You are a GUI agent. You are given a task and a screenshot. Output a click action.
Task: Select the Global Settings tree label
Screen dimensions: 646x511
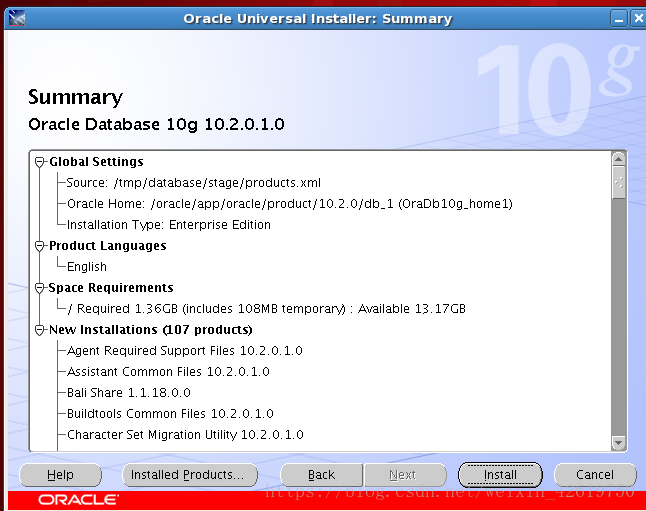(x=96, y=162)
